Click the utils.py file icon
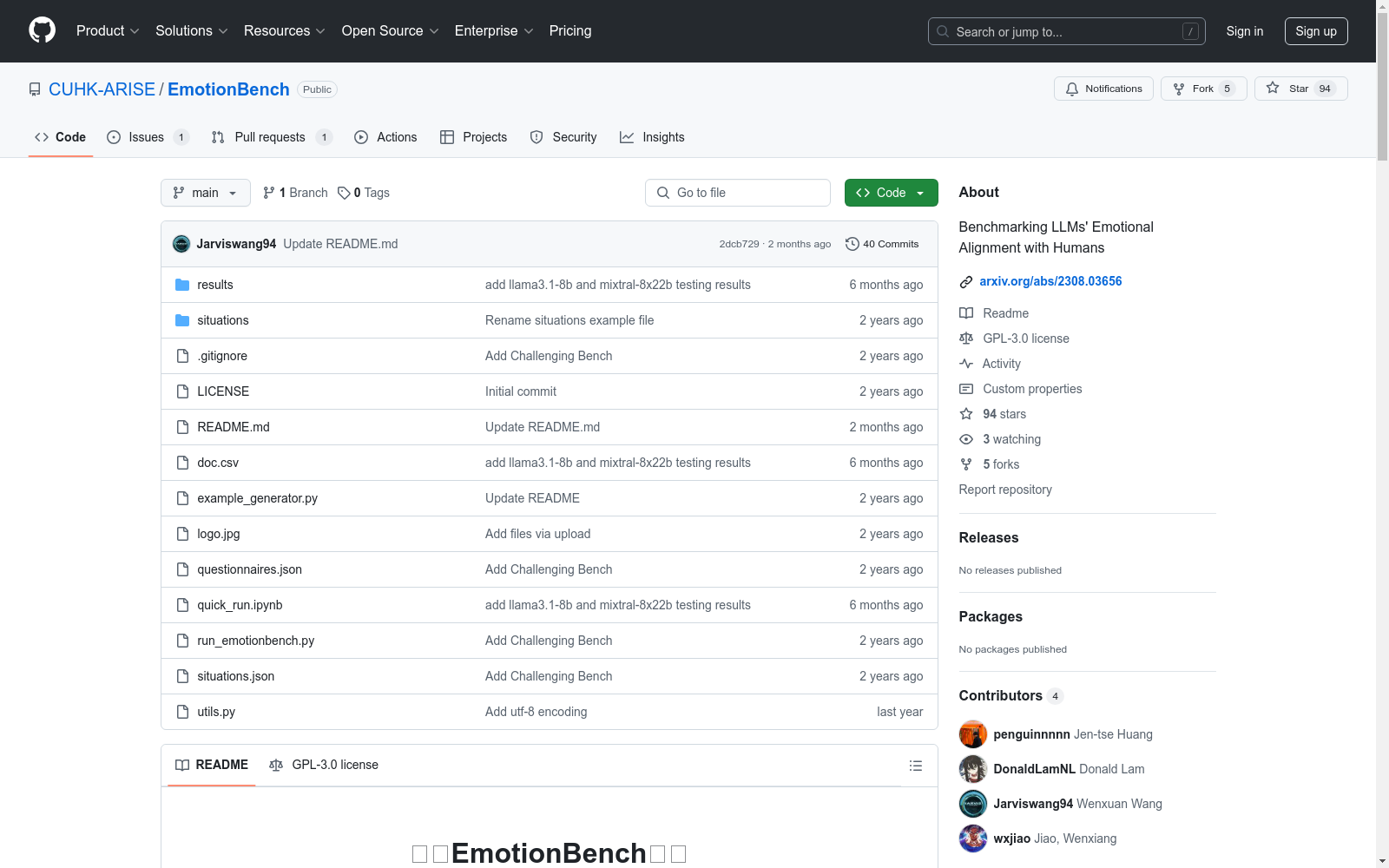This screenshot has height=868, width=1389. click(x=182, y=712)
